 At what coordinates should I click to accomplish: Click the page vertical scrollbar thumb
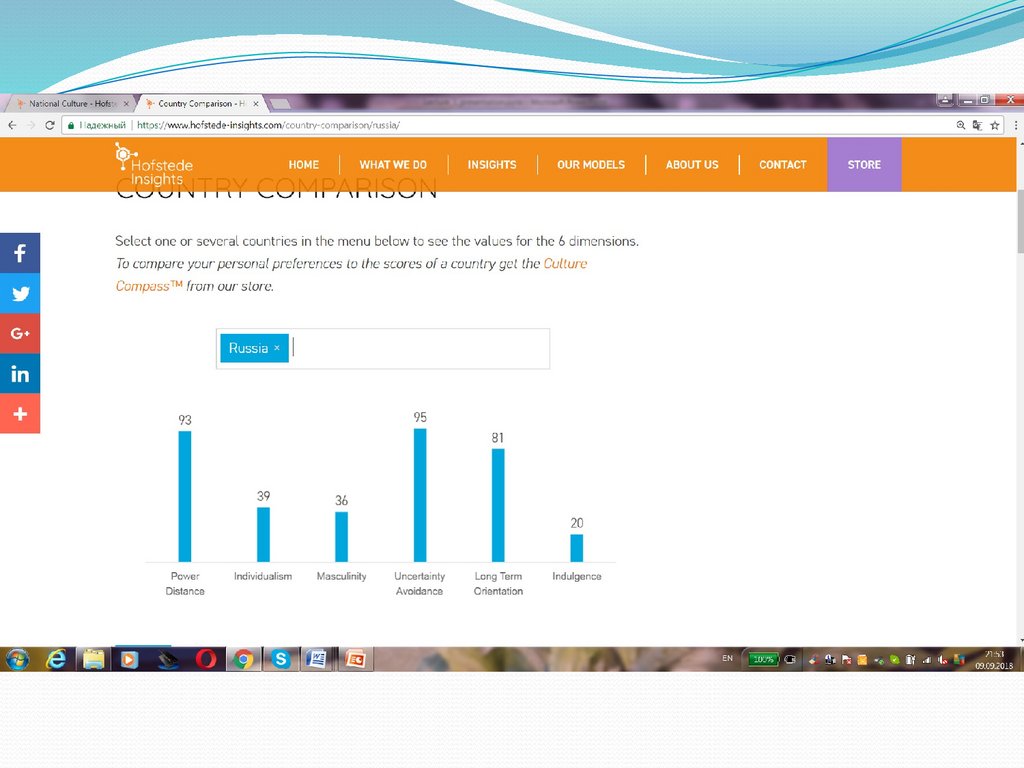click(1019, 221)
